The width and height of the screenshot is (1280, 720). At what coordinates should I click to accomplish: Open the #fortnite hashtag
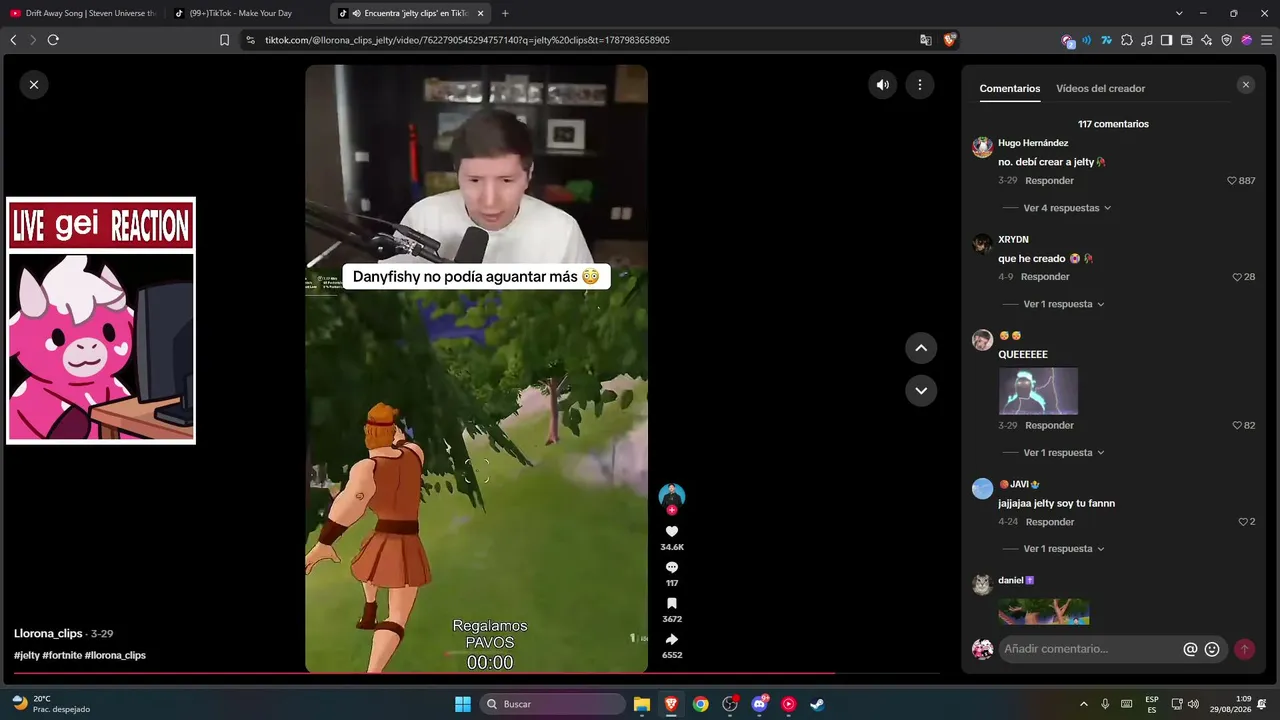tap(62, 656)
